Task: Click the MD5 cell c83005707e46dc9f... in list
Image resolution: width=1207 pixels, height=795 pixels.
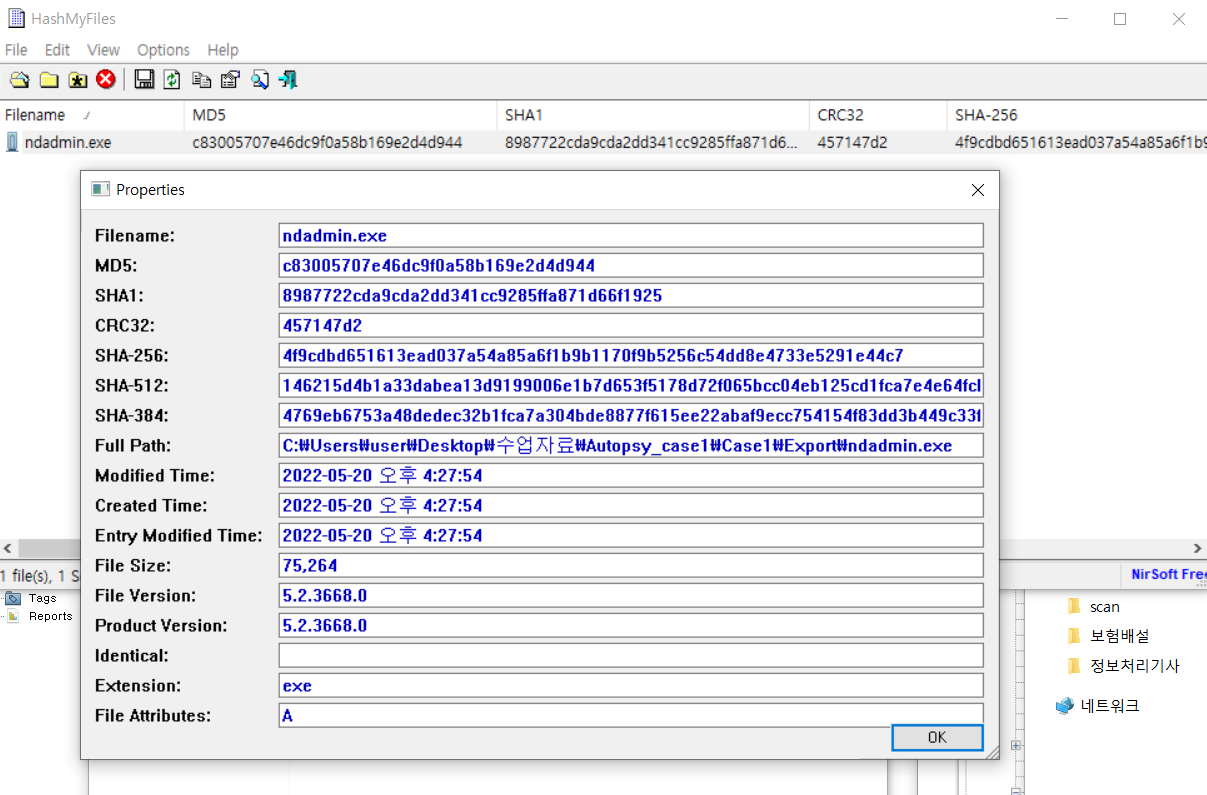Action: (x=327, y=143)
